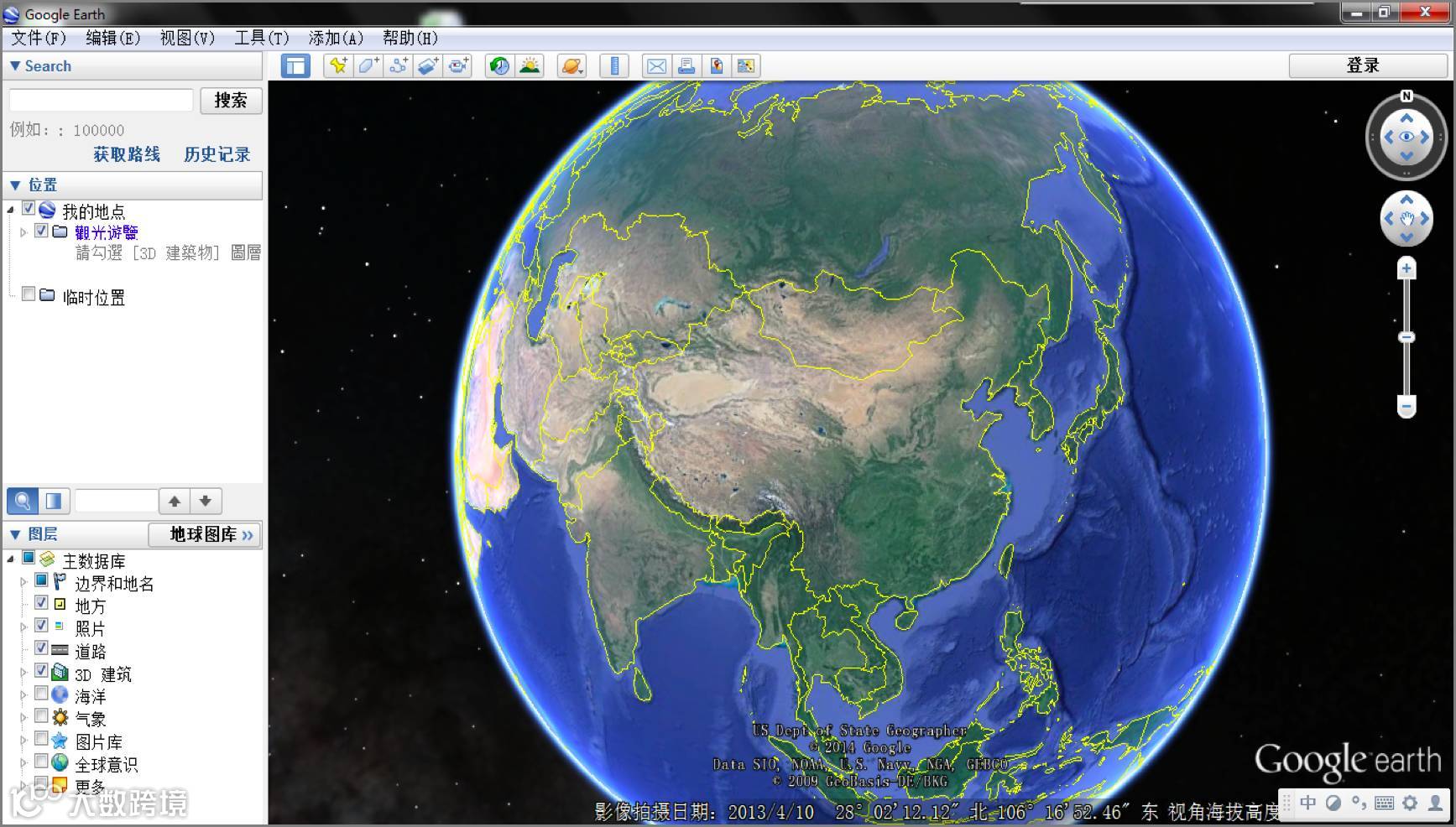This screenshot has width=1456, height=827.
Task: Open the 添加(A) menu
Action: [x=336, y=38]
